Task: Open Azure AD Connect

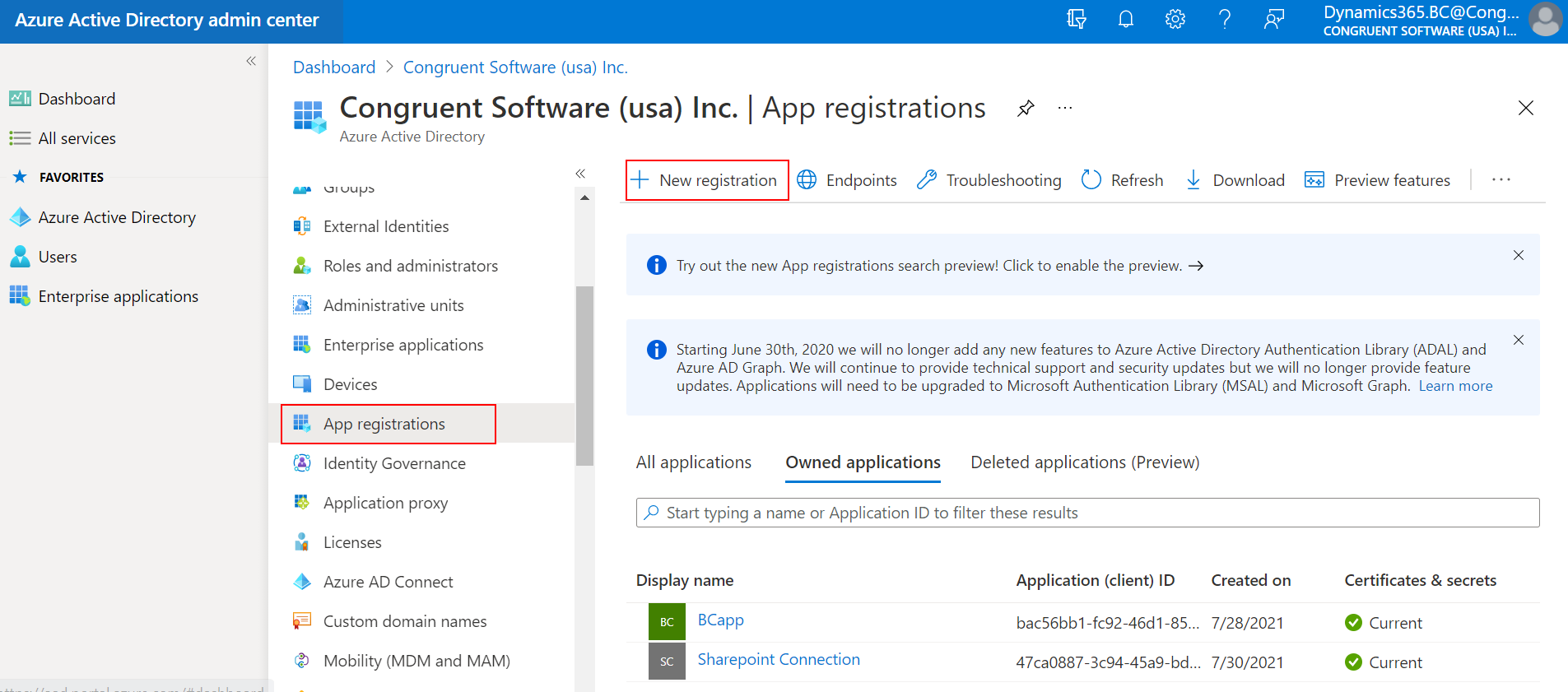Action: 388,582
